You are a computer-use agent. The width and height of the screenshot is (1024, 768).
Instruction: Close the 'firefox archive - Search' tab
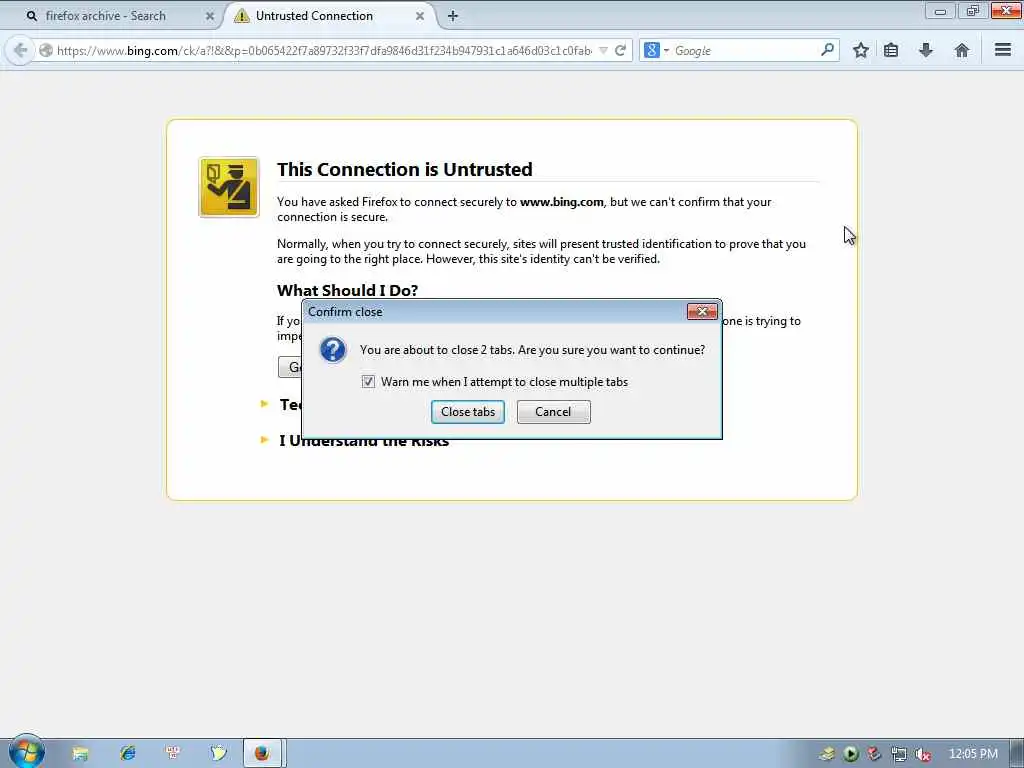click(210, 16)
